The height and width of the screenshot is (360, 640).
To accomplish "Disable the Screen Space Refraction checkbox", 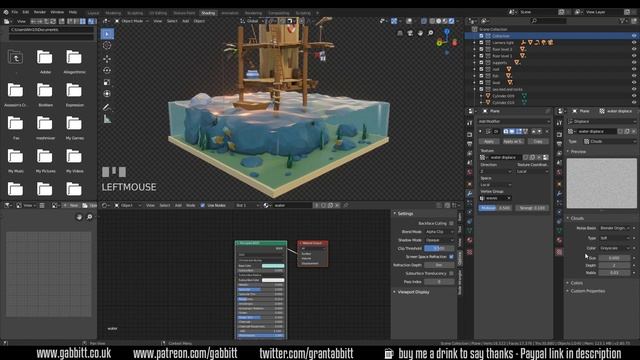I will pyautogui.click(x=451, y=257).
